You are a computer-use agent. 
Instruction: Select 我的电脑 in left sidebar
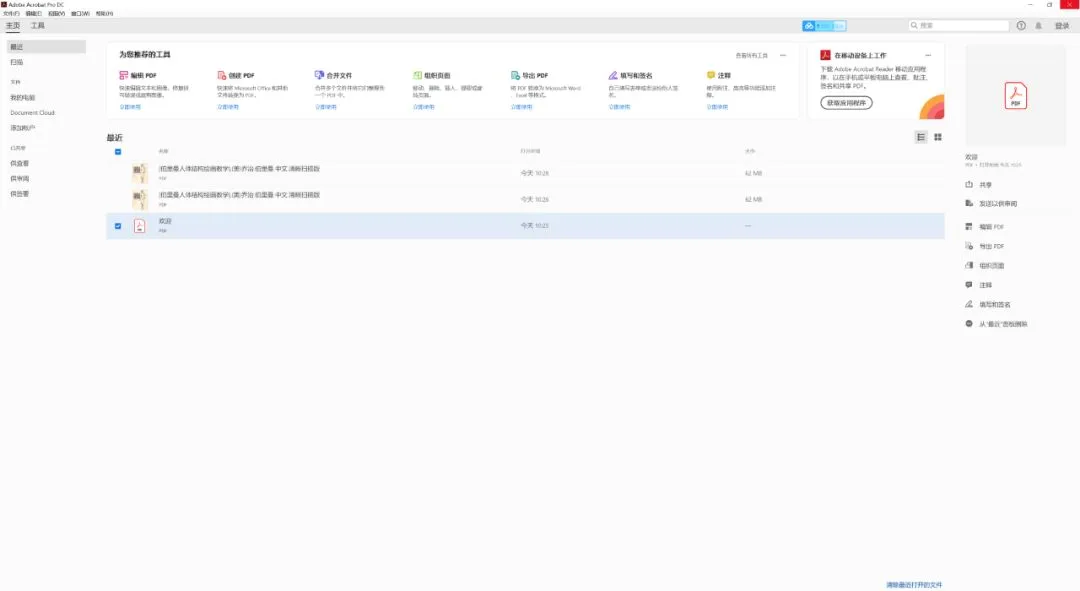click(23, 98)
